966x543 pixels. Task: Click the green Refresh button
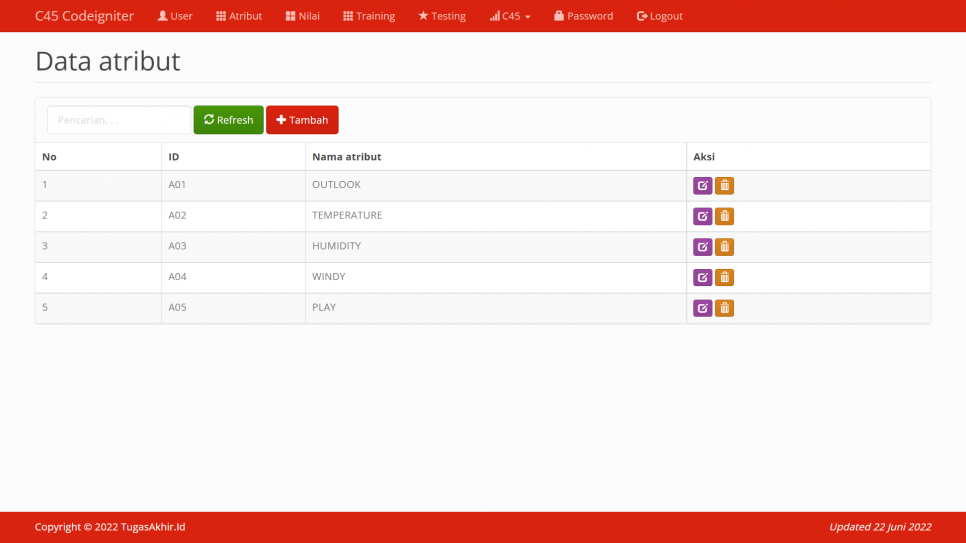tap(228, 120)
